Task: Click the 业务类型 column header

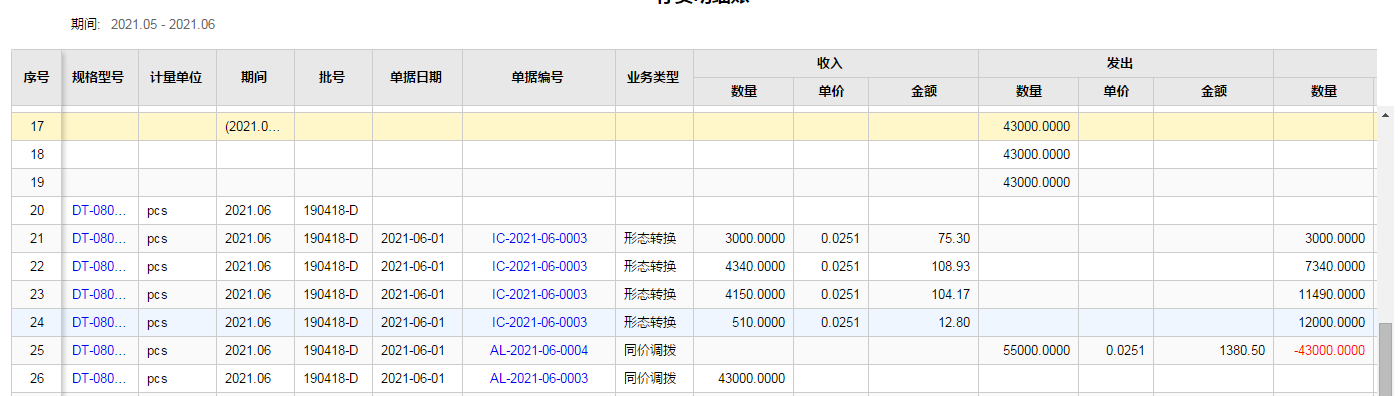Action: click(654, 77)
